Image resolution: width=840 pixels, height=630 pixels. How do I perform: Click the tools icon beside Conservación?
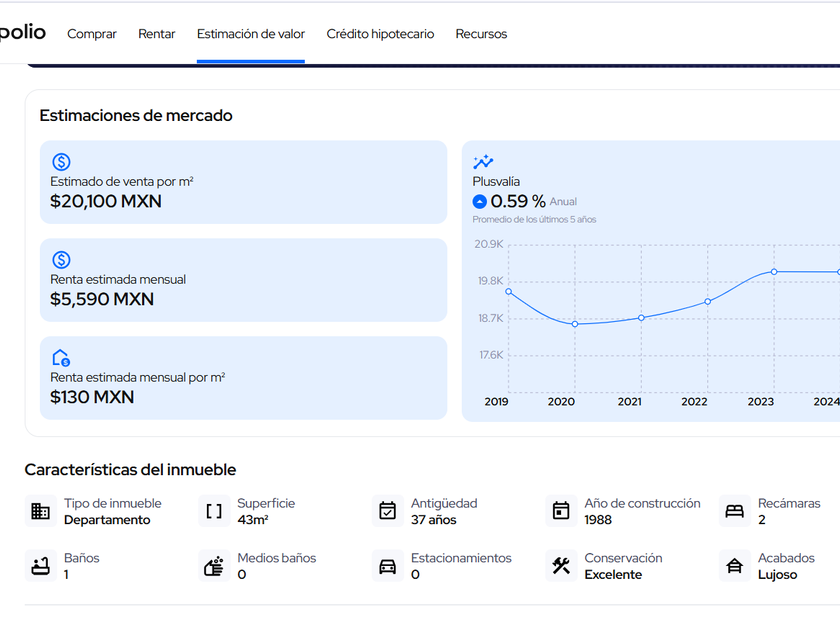pyautogui.click(x=561, y=566)
